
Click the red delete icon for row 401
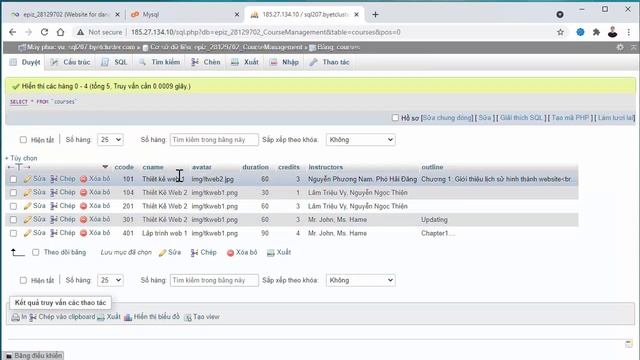pos(84,233)
